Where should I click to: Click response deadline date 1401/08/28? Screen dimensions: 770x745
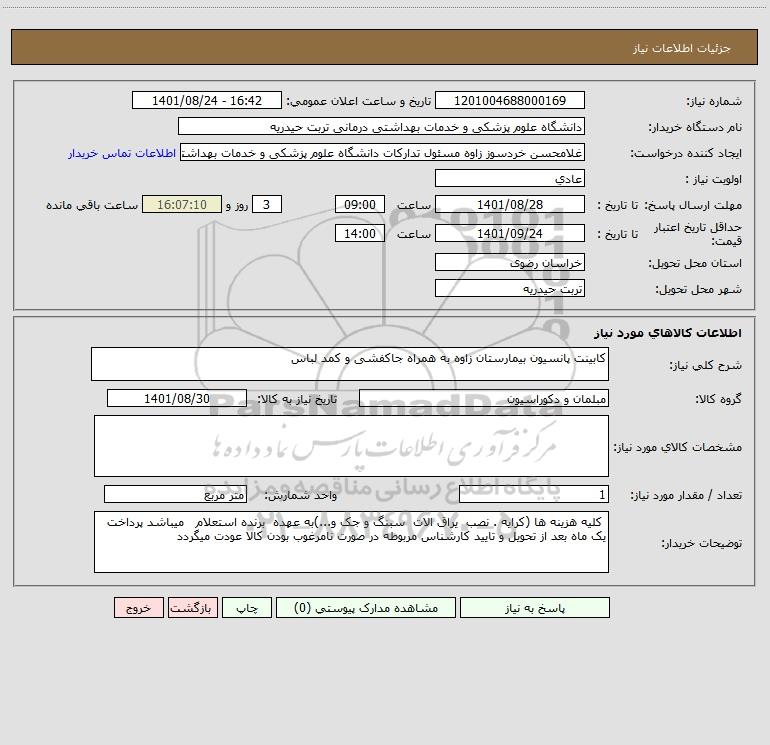[510, 204]
